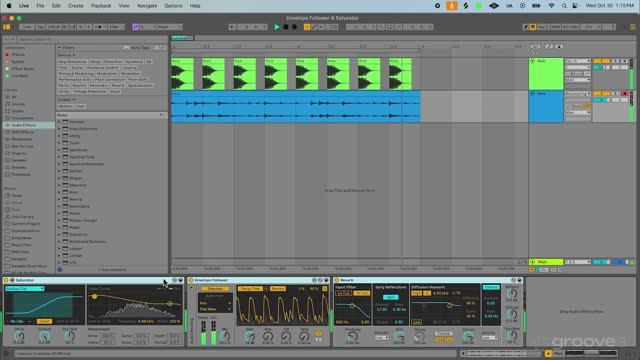
Task: Select the Ableton creator tag
Action: tap(65, 106)
